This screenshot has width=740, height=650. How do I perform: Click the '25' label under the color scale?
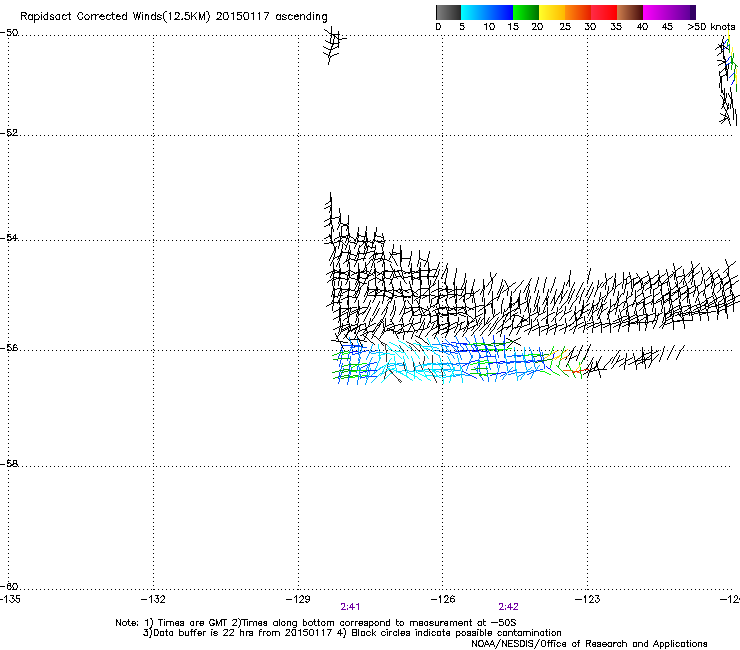565,27
